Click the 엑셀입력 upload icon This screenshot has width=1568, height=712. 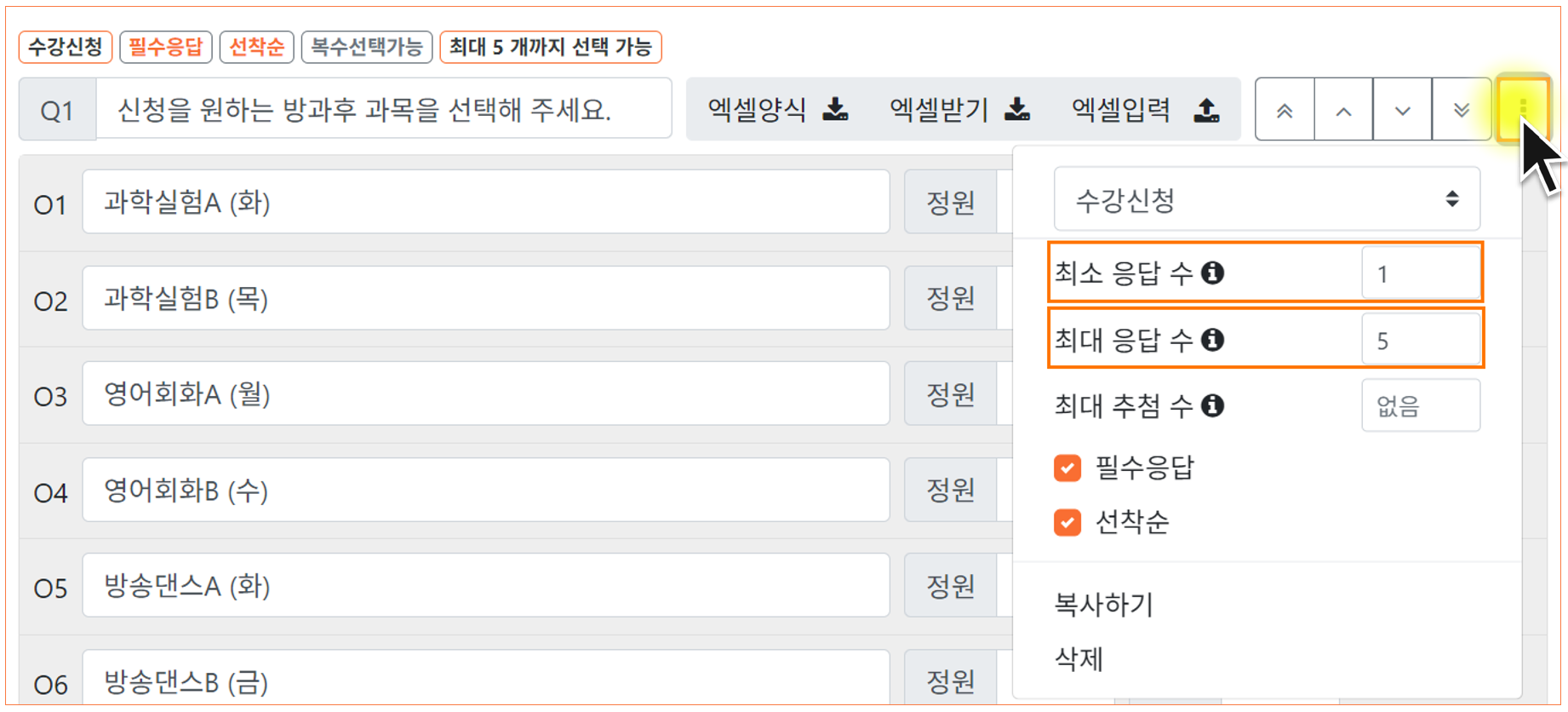[x=1207, y=109]
